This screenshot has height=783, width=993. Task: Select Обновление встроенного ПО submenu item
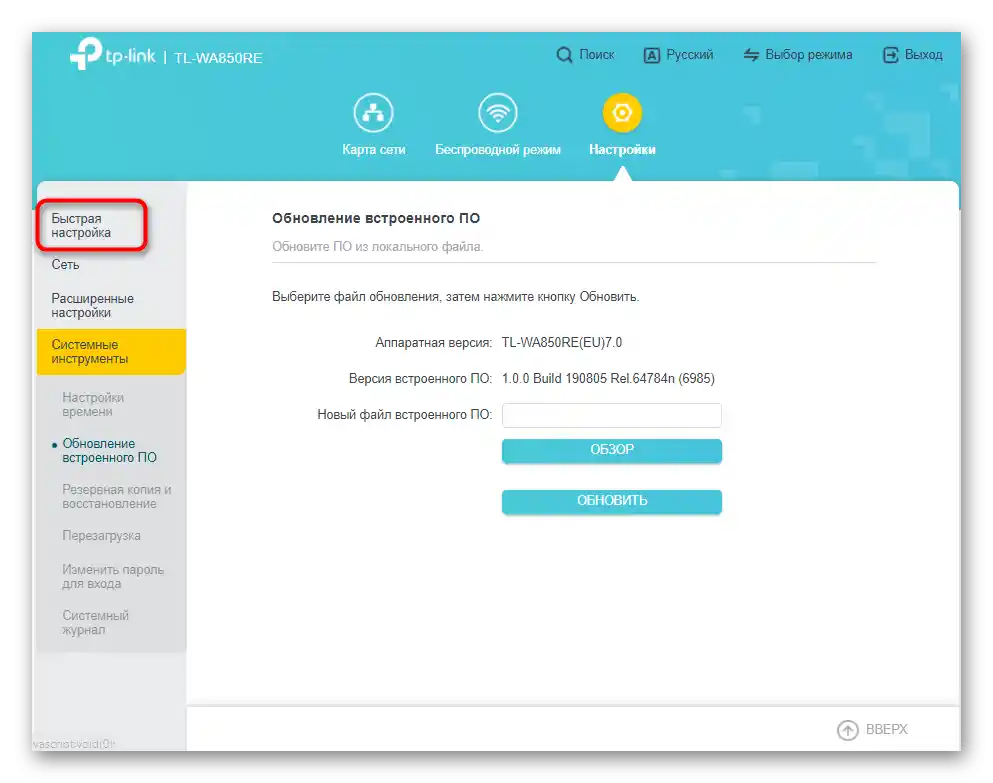[109, 450]
